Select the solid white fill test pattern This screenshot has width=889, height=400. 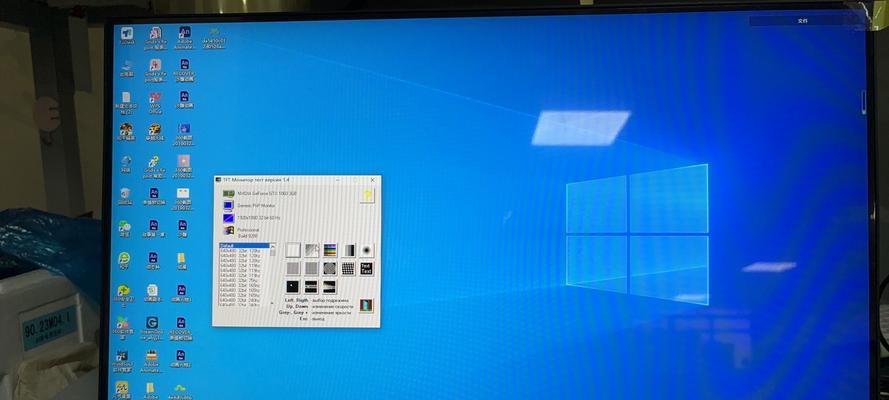click(293, 250)
